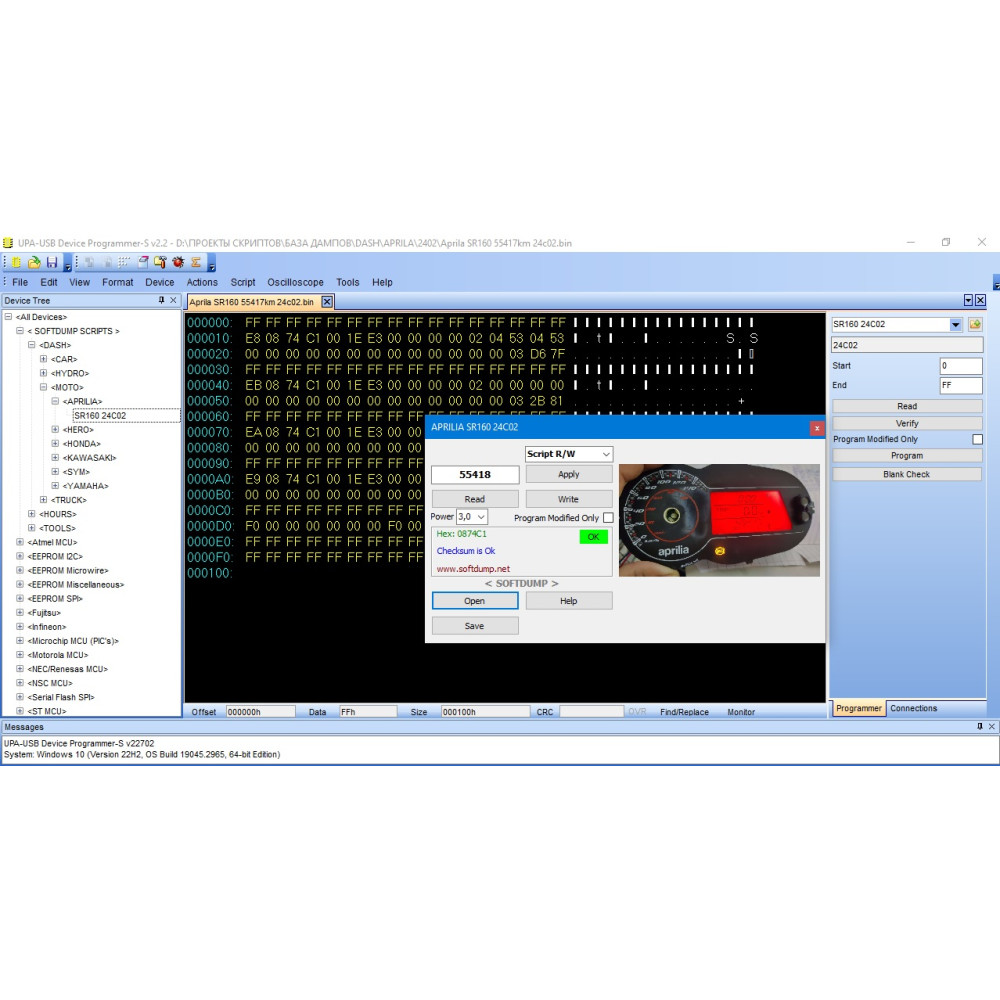Close the Messages panel
This screenshot has width=1000, height=1000.
pos(992,726)
